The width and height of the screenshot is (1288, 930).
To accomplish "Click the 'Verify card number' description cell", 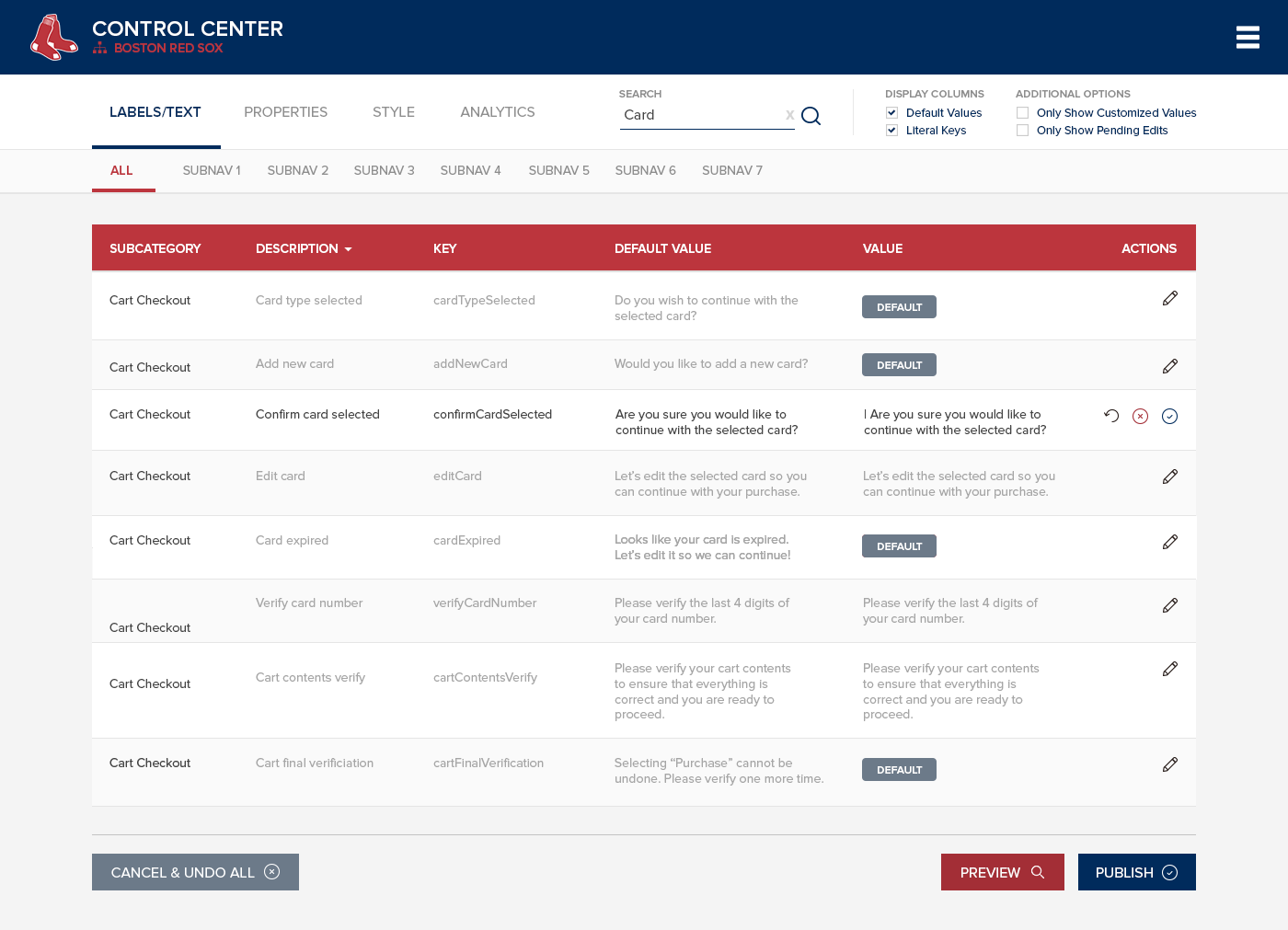I will click(309, 603).
